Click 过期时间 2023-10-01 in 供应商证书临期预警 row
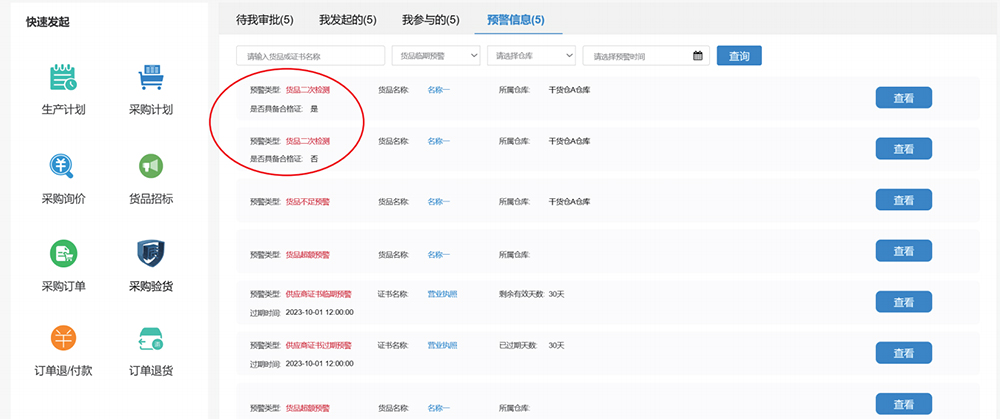The height and width of the screenshot is (419, 1000). (x=319, y=312)
